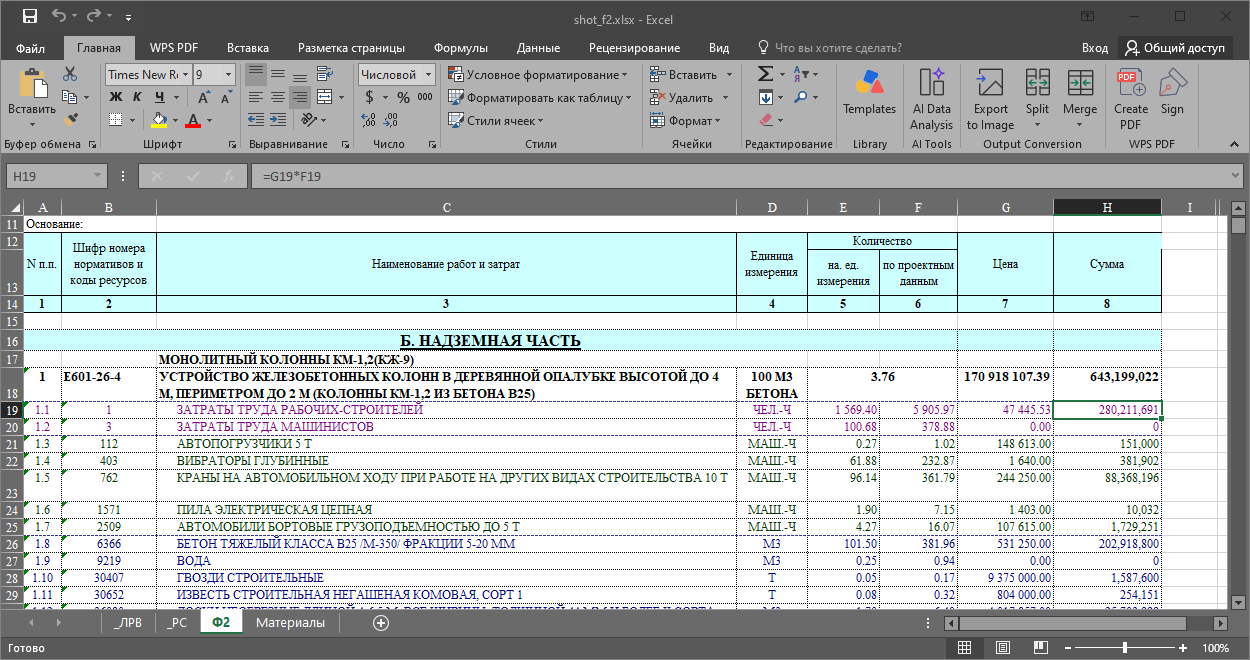Viewport: 1250px width, 660px height.
Task: Click the Clear eraser icon
Action: click(765, 120)
